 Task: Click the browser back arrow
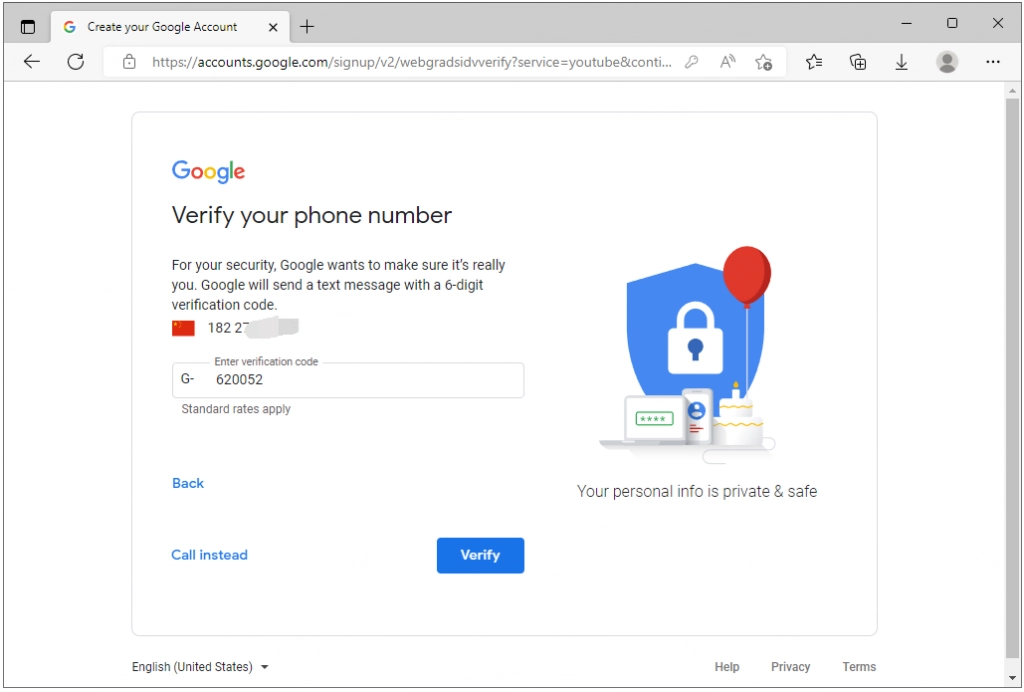(x=32, y=62)
